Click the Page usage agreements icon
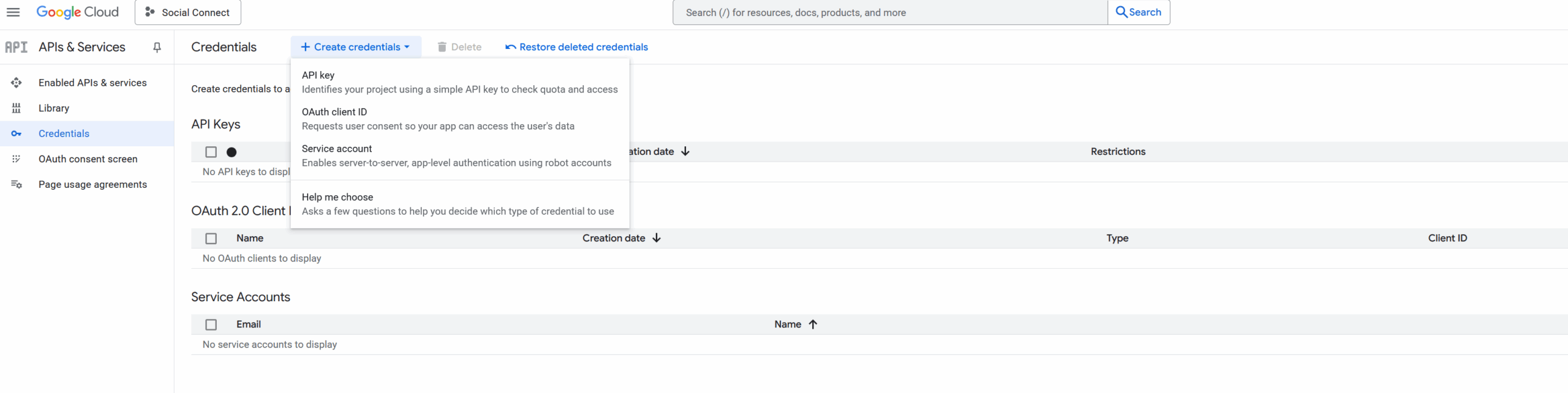The image size is (1568, 393). point(17,184)
